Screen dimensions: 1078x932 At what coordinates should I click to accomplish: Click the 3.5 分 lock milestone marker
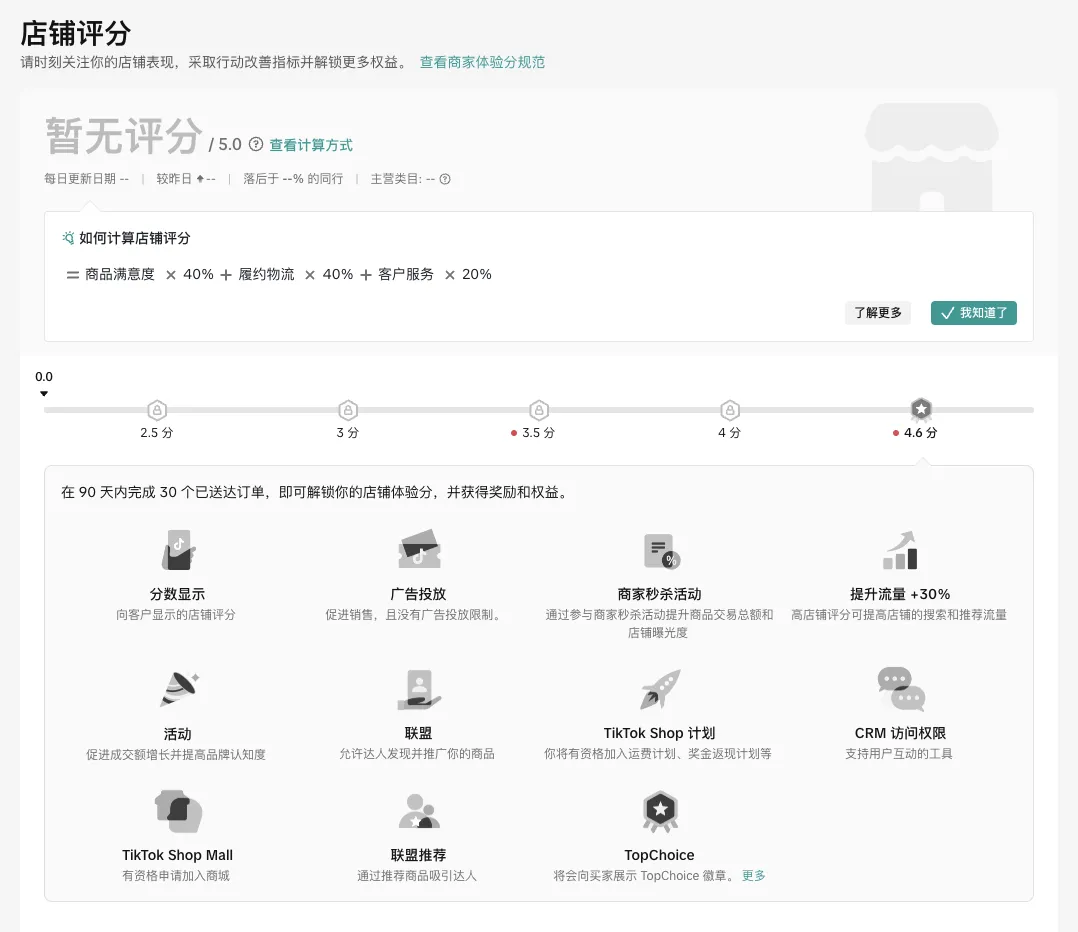click(x=538, y=410)
